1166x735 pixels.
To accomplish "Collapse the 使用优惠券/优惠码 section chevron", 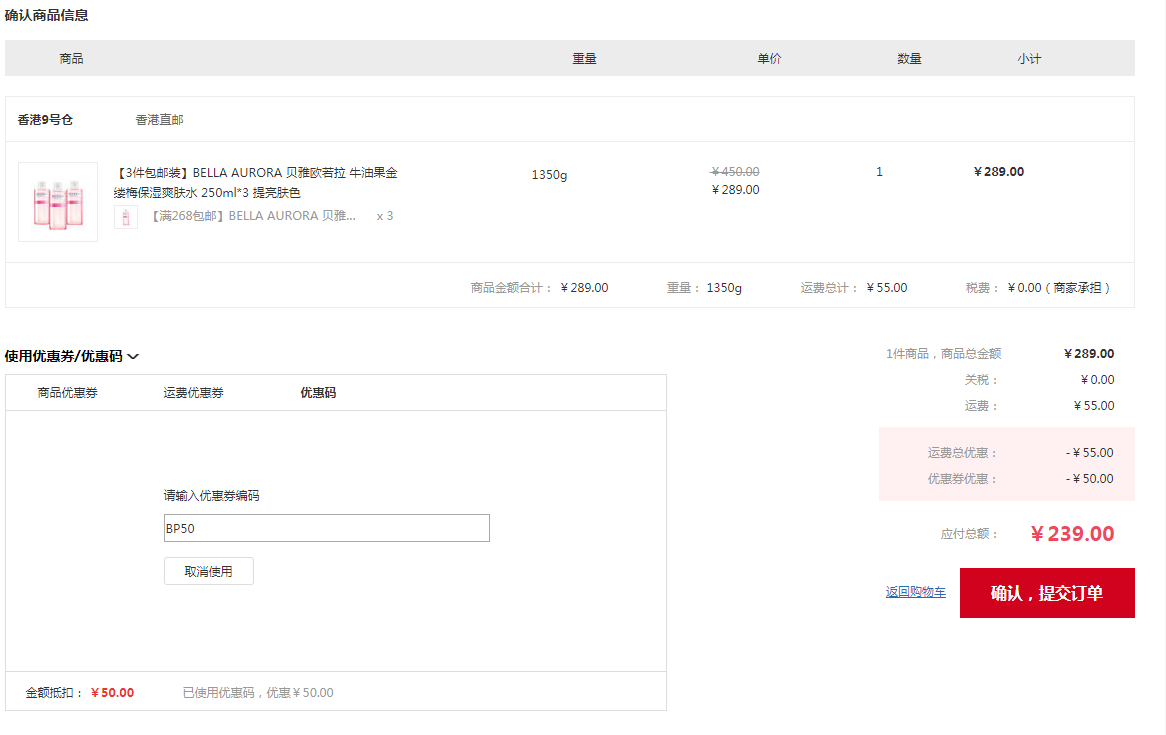I will [x=133, y=356].
